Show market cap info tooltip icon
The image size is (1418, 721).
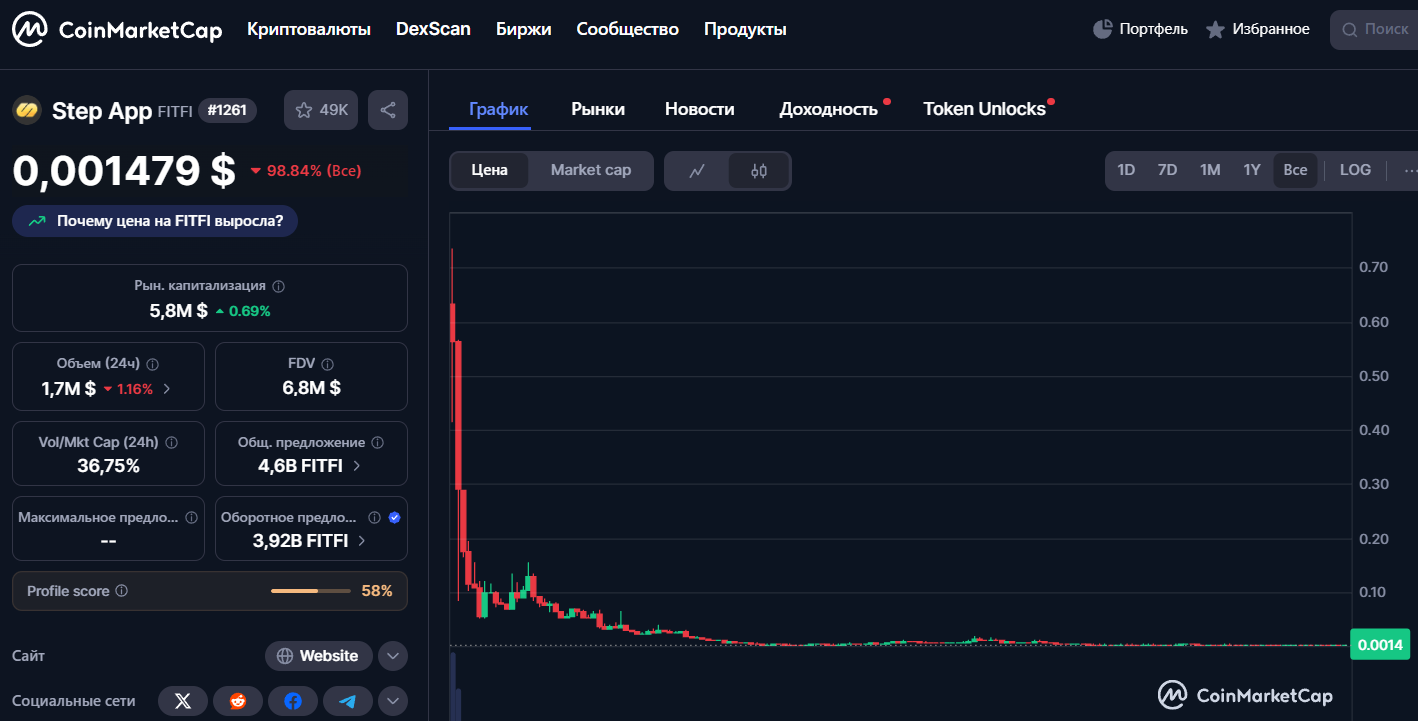(279, 286)
